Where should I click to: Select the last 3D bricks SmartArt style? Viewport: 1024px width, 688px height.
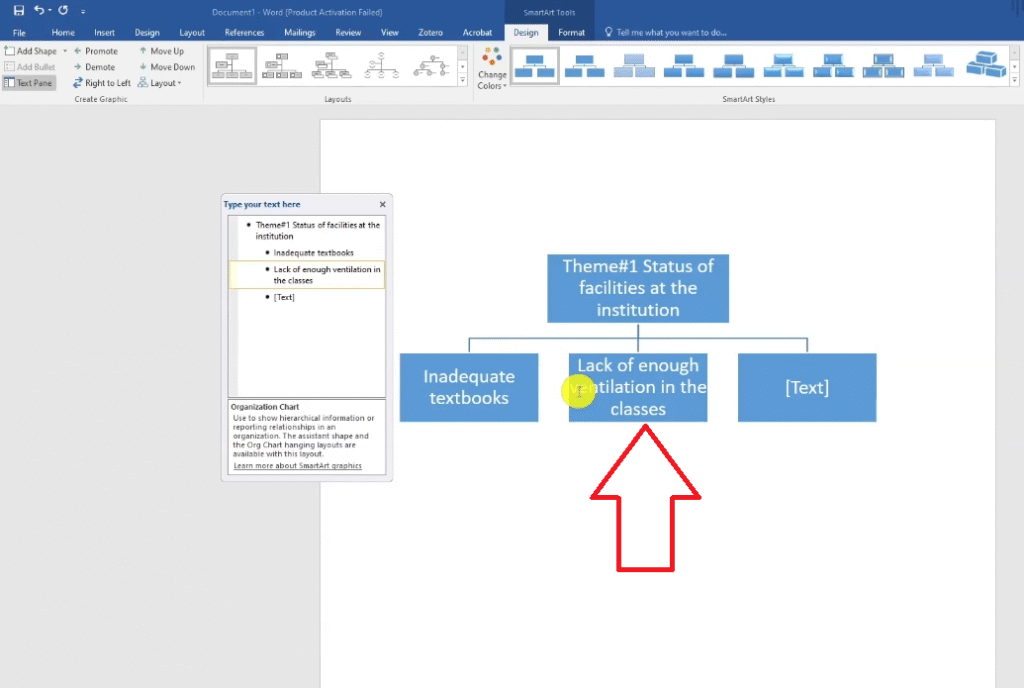click(x=986, y=66)
